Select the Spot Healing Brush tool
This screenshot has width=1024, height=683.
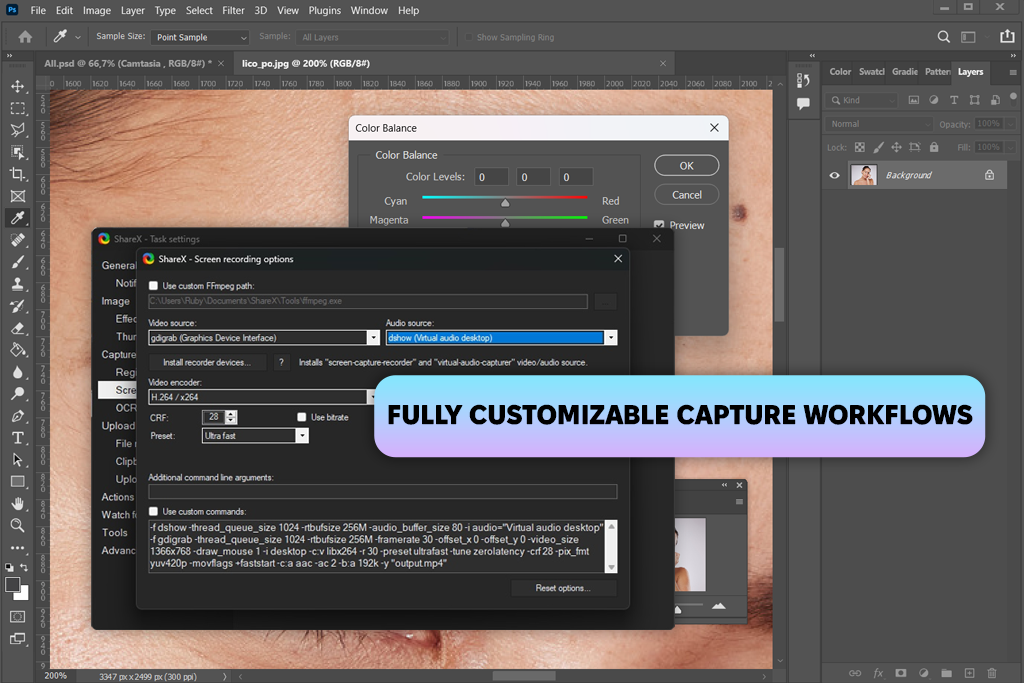[x=18, y=240]
